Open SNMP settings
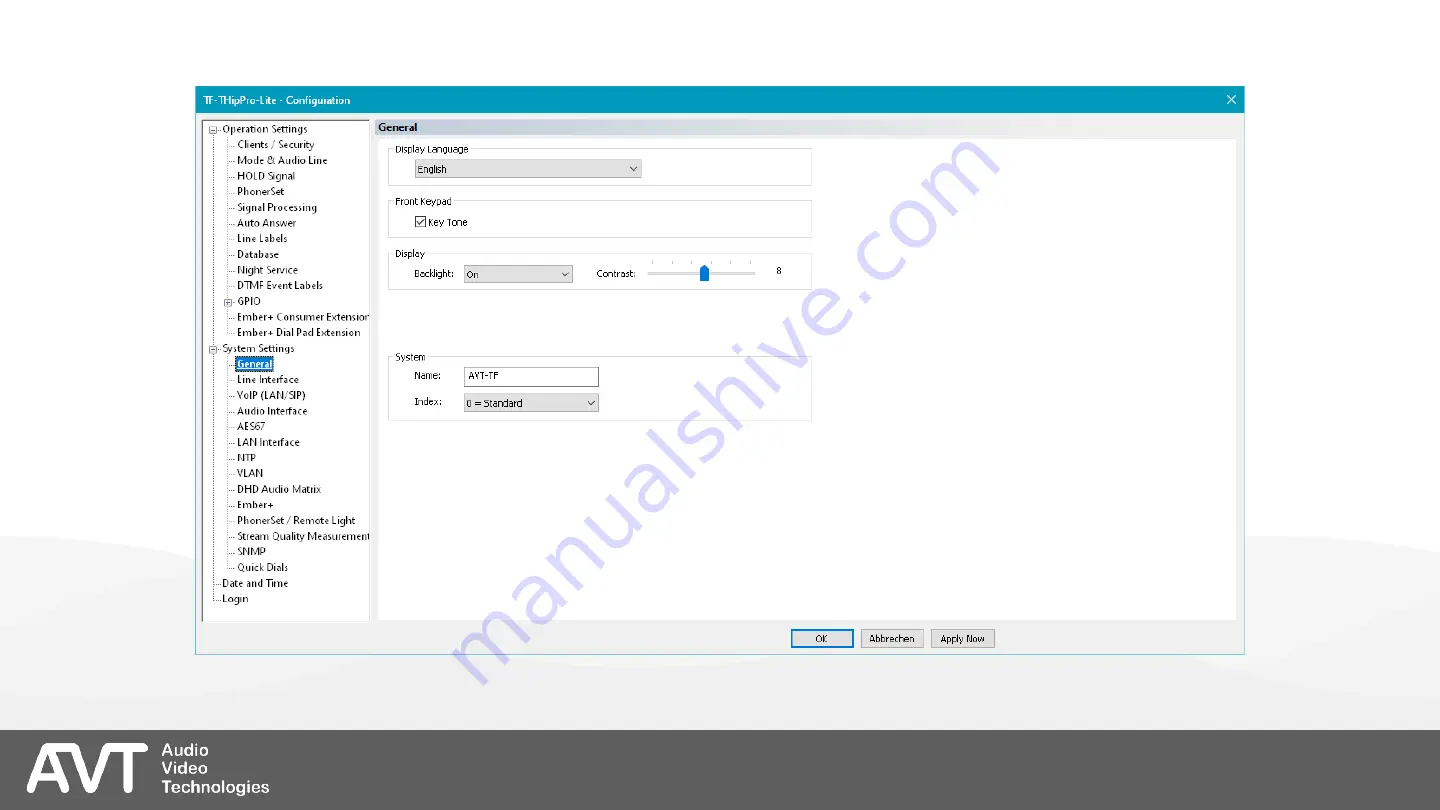 tap(251, 551)
